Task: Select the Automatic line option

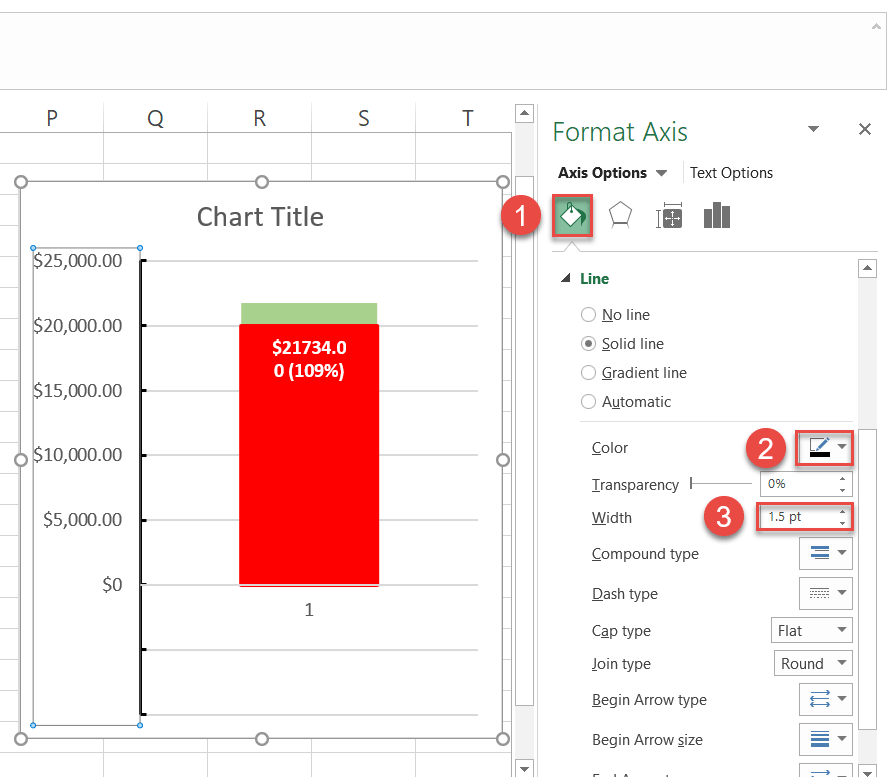Action: tap(589, 402)
